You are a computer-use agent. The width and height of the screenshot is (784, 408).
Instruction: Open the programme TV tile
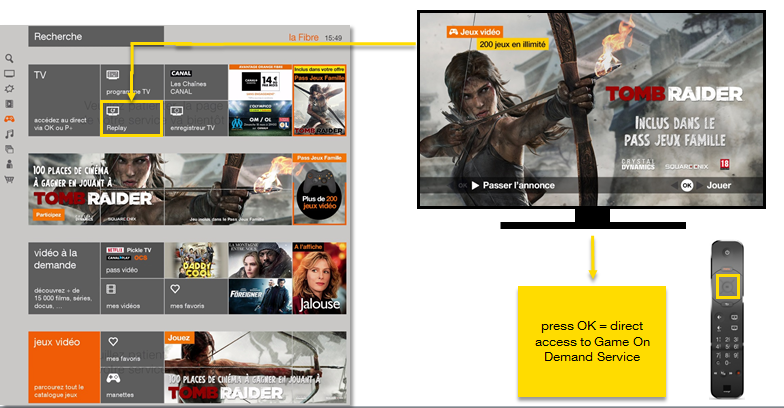[132, 82]
